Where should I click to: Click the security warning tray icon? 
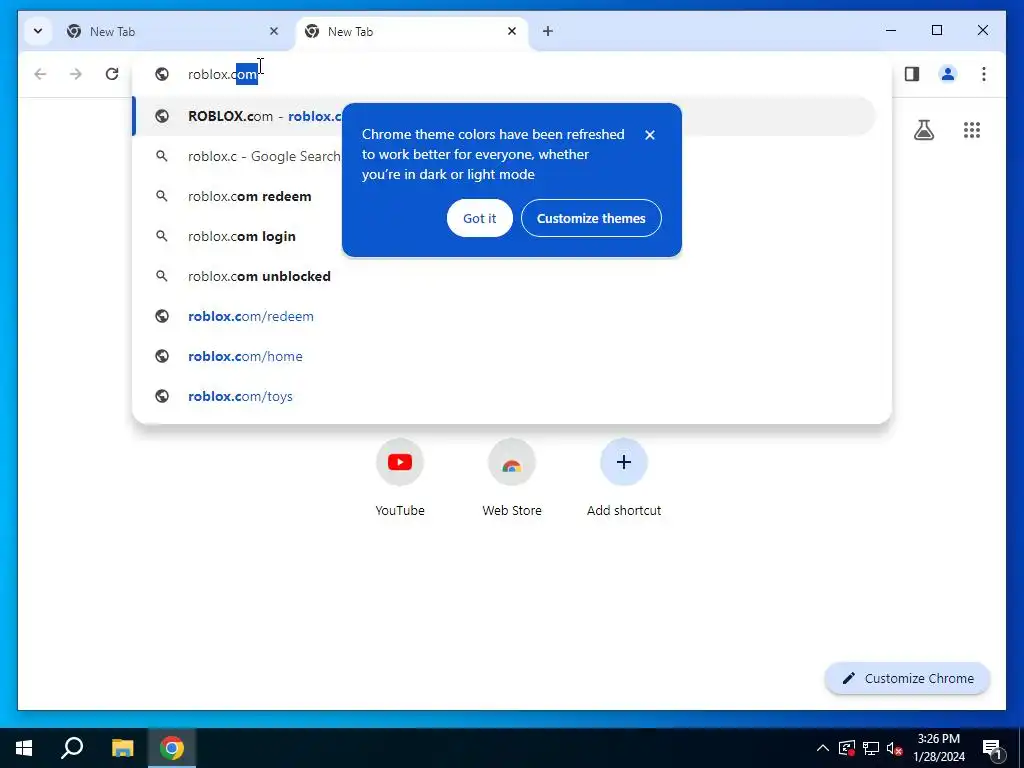[846, 748]
